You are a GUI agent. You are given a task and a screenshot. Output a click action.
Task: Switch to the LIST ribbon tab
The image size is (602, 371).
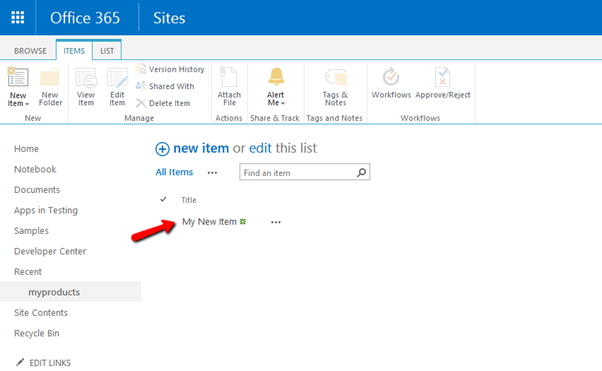pos(107,51)
